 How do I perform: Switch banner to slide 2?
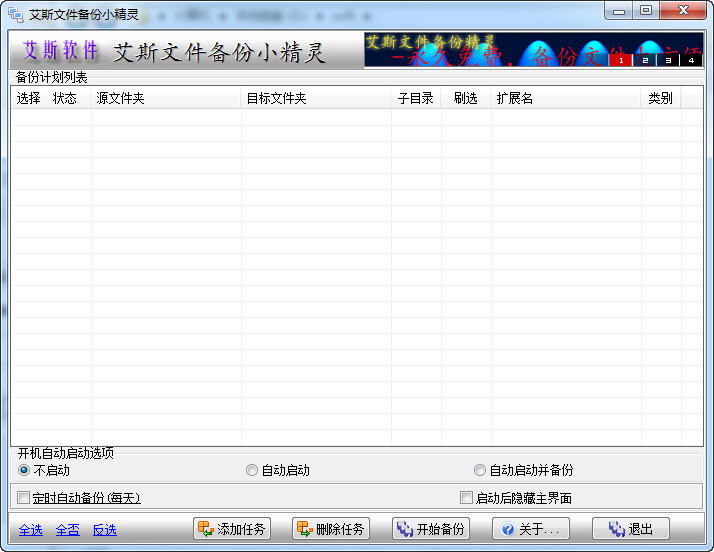click(645, 60)
